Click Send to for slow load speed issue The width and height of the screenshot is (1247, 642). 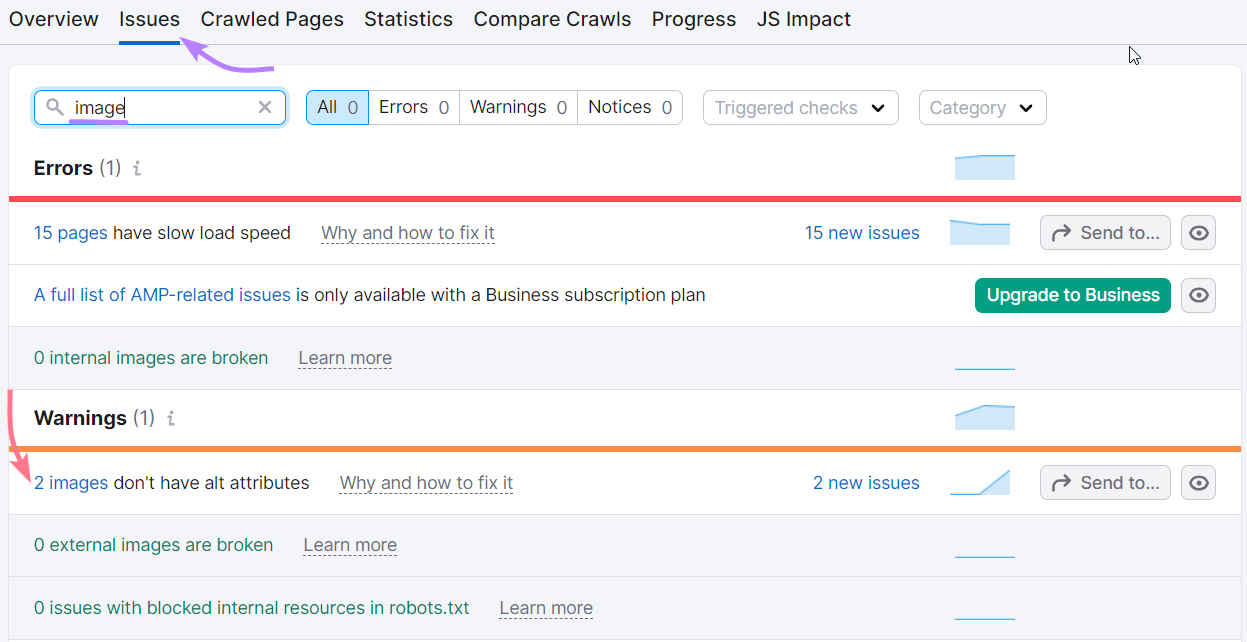(x=1104, y=232)
